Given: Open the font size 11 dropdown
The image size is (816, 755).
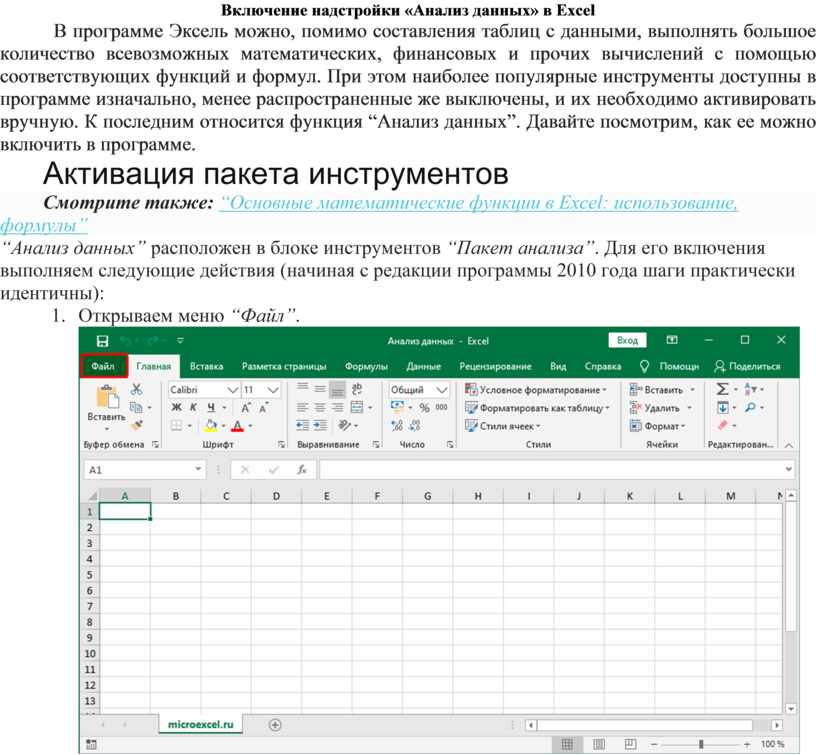Looking at the screenshot, I should click(x=273, y=390).
